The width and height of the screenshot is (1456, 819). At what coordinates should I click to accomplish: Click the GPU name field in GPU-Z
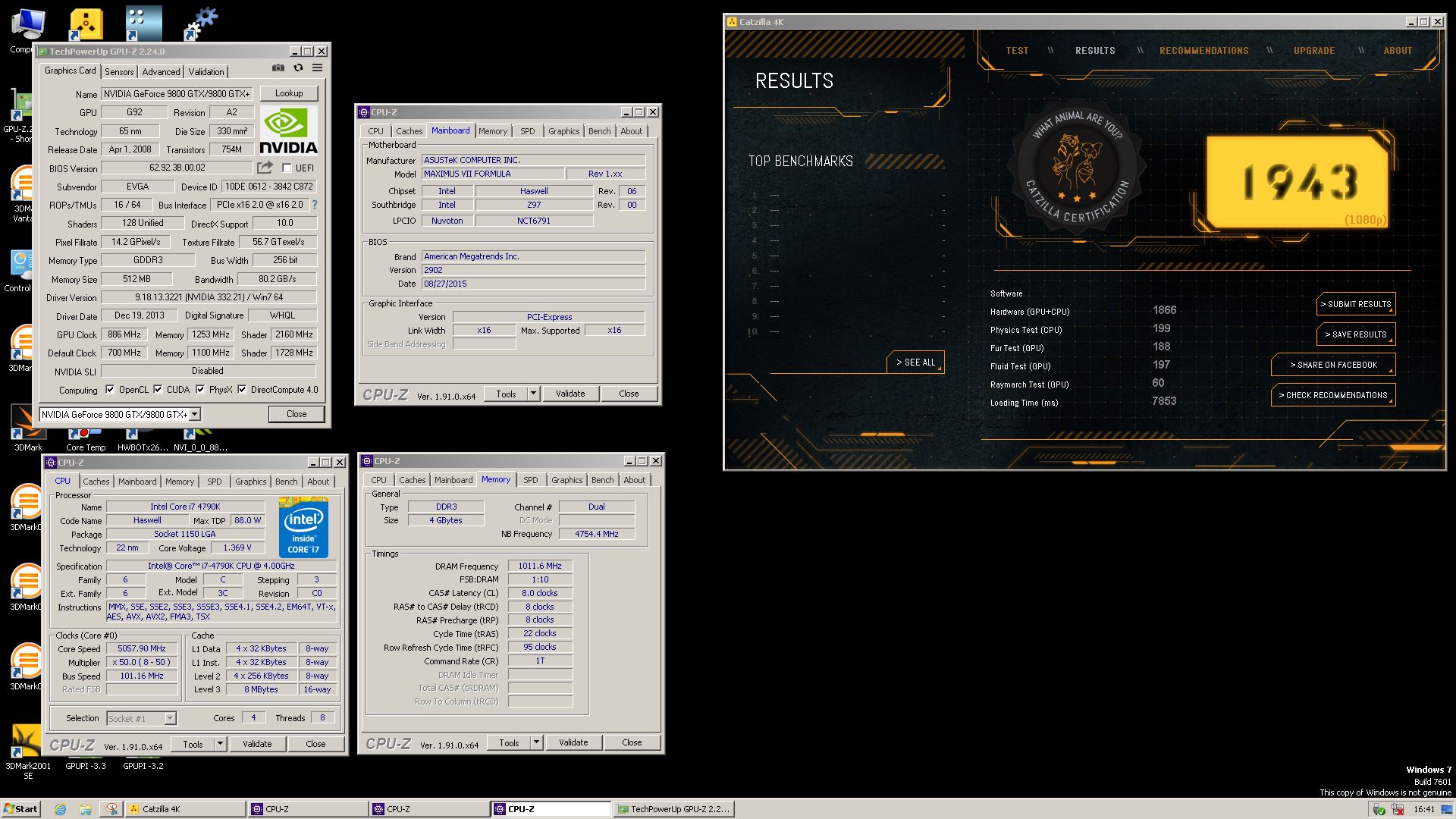[177, 93]
